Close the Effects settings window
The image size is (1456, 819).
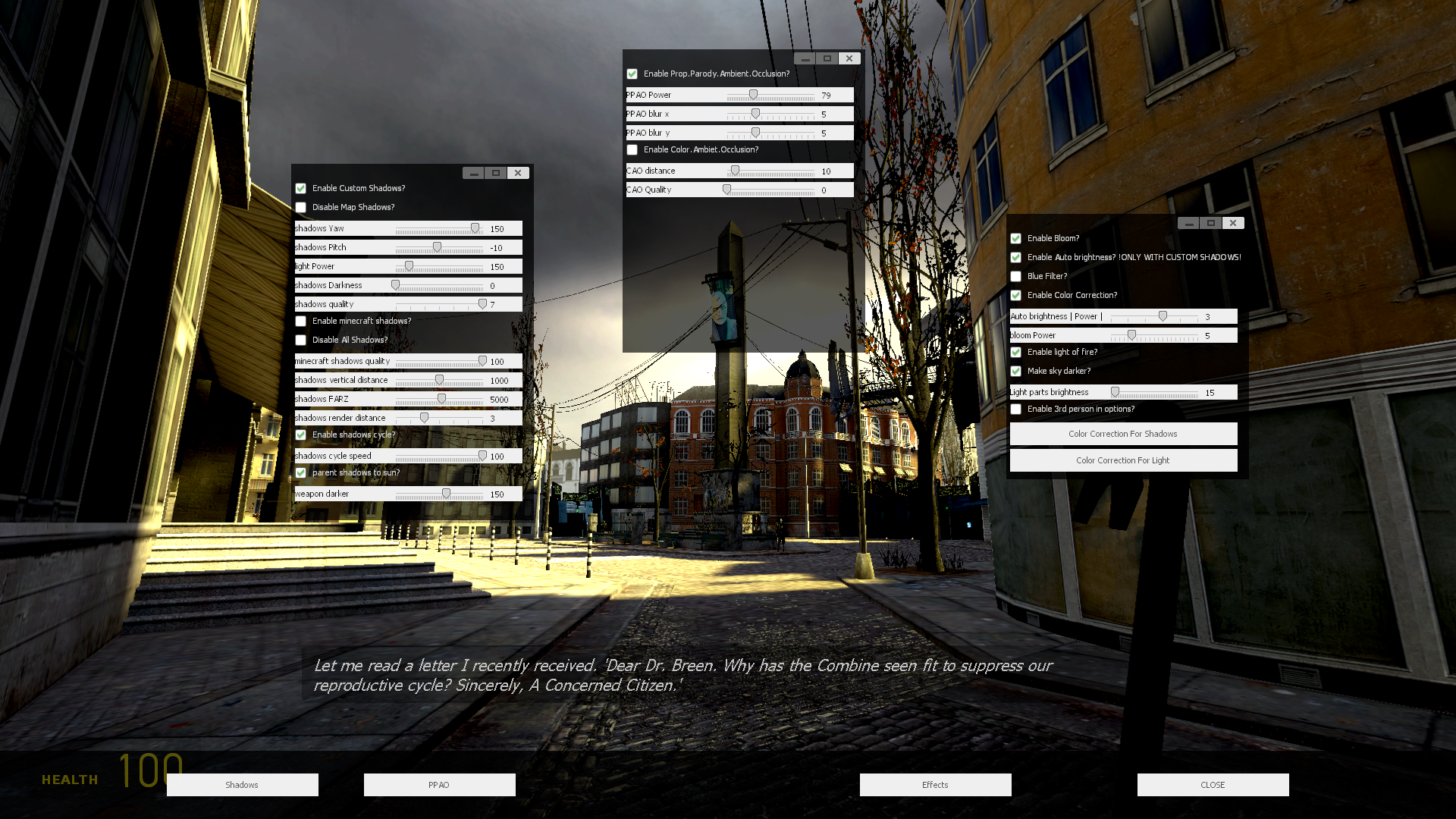tap(1233, 223)
